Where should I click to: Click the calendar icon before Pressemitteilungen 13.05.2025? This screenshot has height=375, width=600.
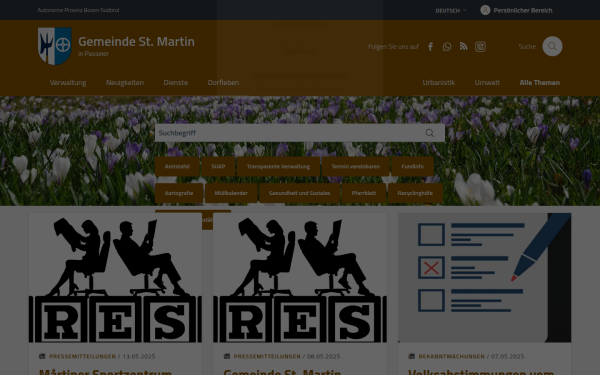(42, 356)
